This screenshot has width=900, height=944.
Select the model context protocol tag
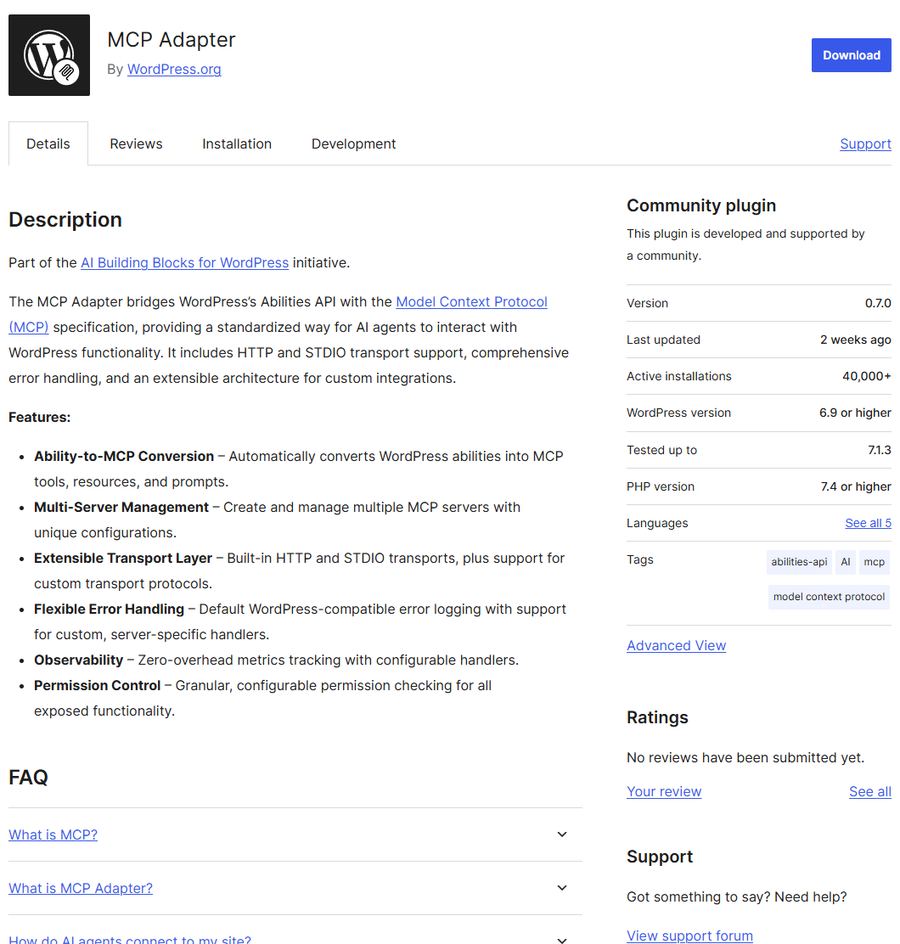828,597
